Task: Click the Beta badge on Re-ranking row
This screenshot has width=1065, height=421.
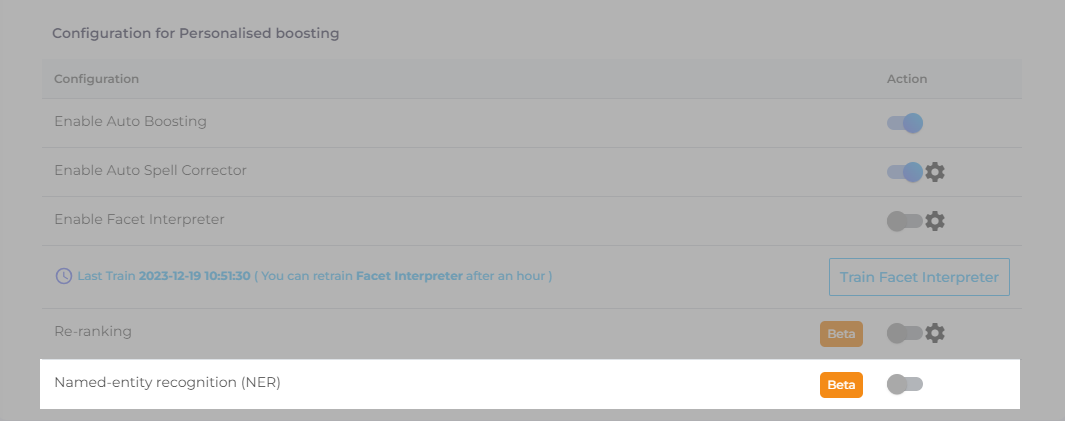Action: tap(841, 334)
